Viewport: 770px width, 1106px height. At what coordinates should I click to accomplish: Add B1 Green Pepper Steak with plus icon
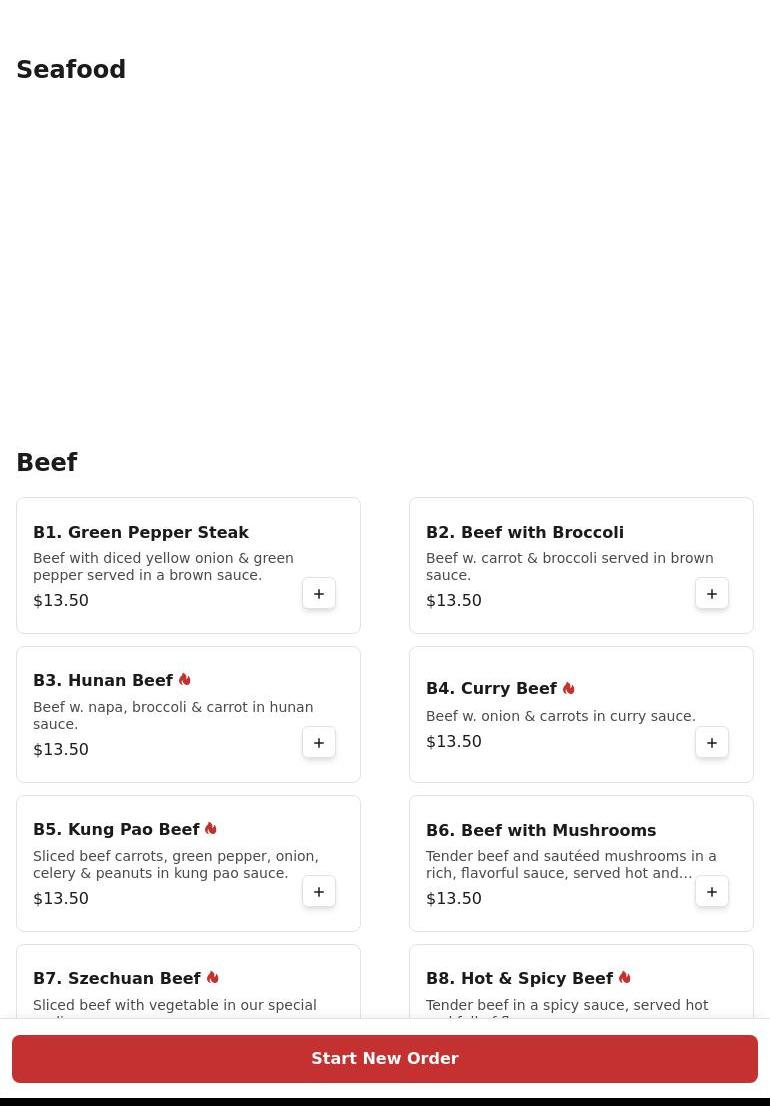coord(319,594)
